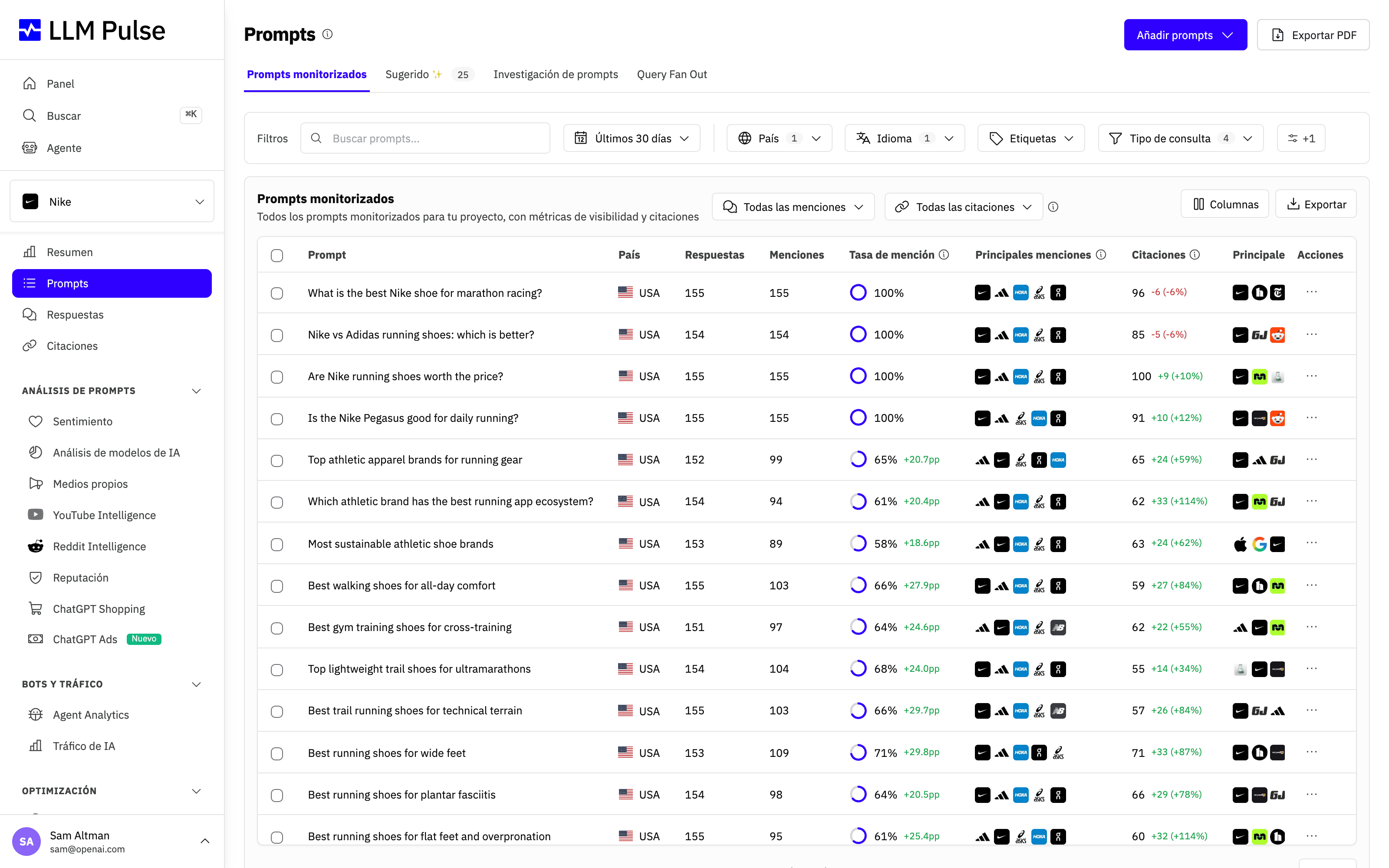Switch to Query Fan Out tab
This screenshot has width=1389, height=868.
pos(671,75)
